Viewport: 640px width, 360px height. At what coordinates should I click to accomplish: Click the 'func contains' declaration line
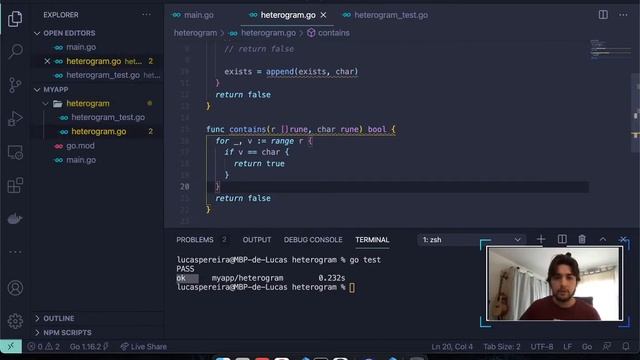[300, 129]
